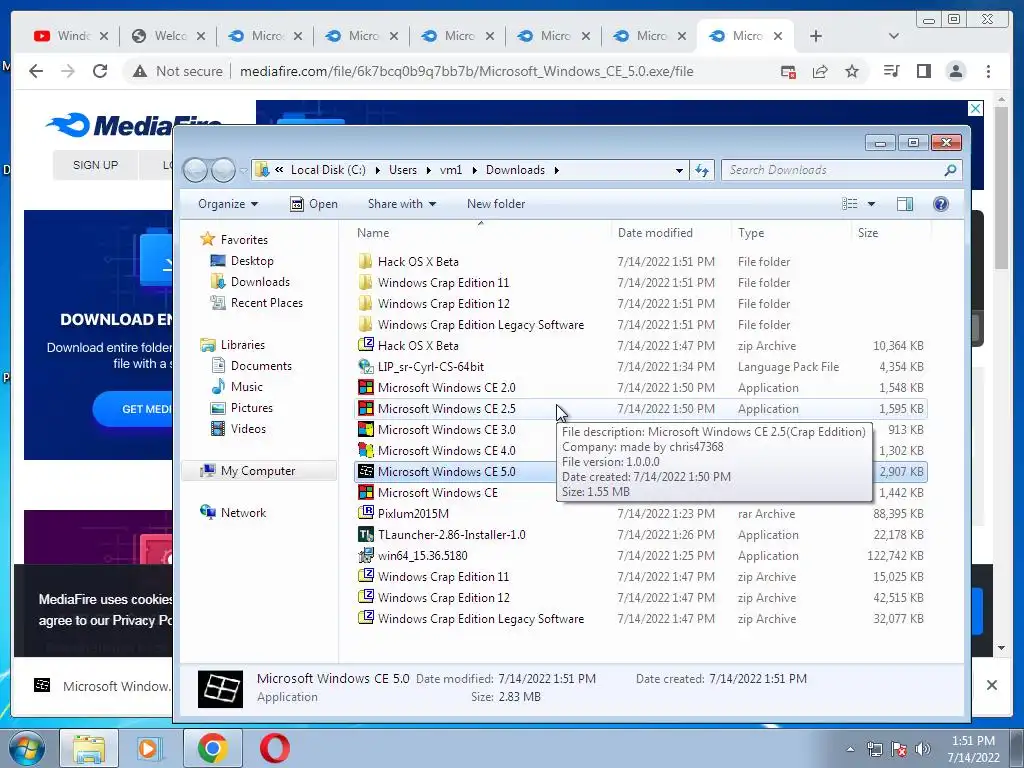The width and height of the screenshot is (1024, 768).
Task: Expand the Users breadcrumb arrow
Action: click(428, 170)
